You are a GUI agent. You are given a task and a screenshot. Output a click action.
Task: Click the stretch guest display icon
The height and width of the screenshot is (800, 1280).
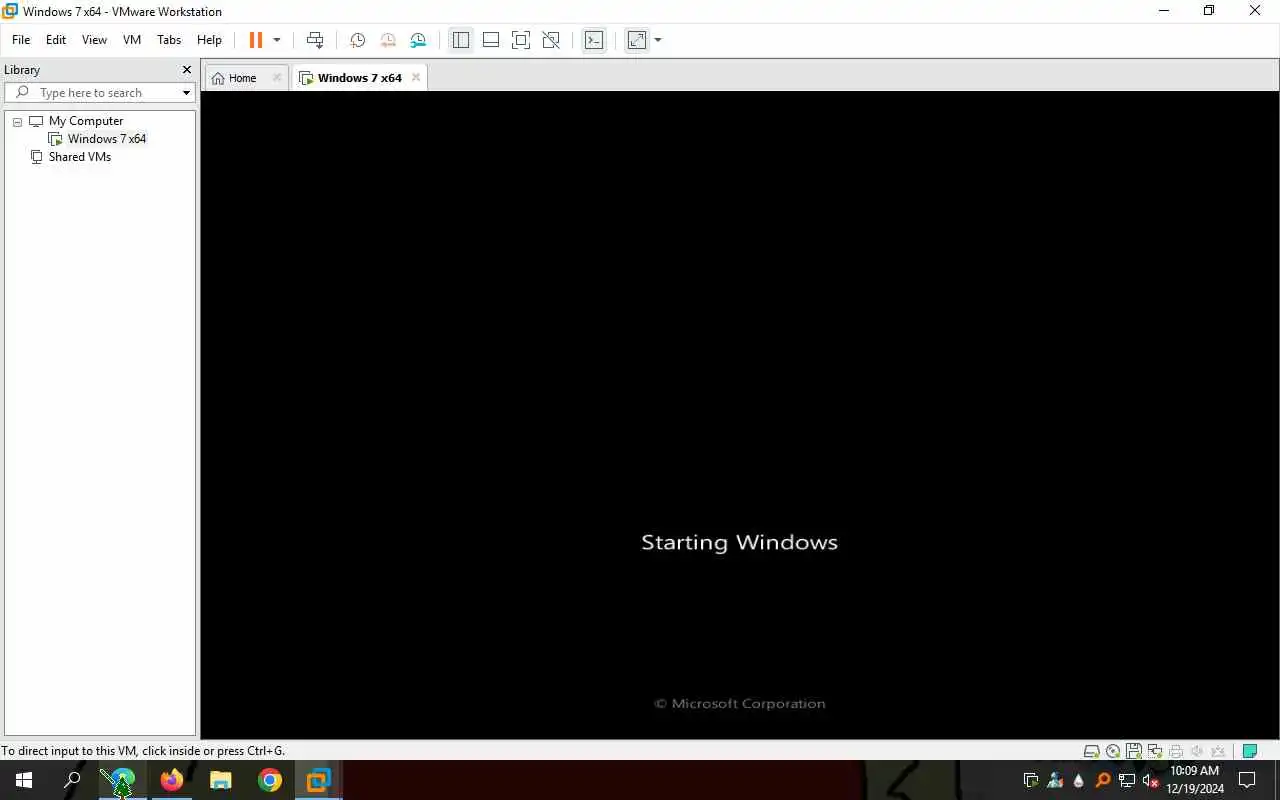(x=637, y=40)
